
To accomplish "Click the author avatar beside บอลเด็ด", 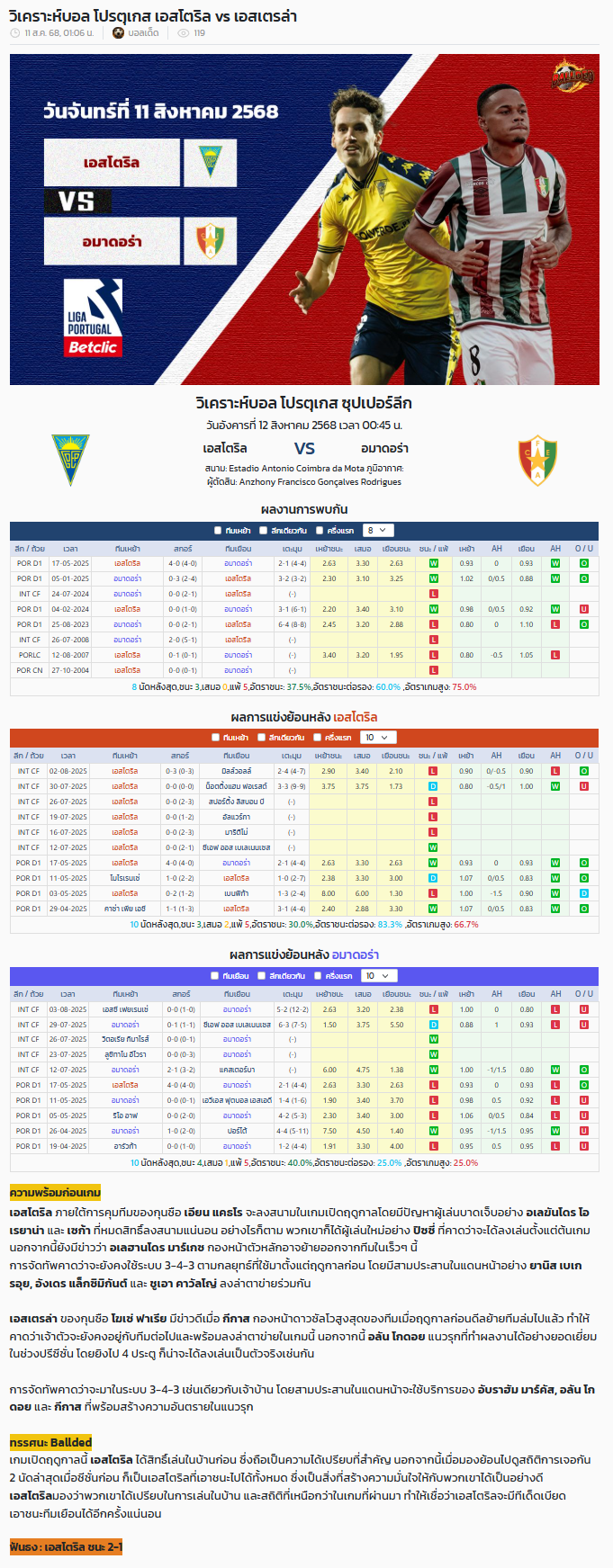I will tap(119, 32).
